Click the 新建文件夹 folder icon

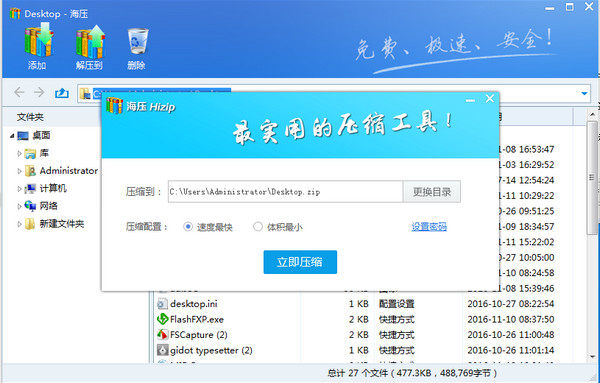(x=30, y=224)
